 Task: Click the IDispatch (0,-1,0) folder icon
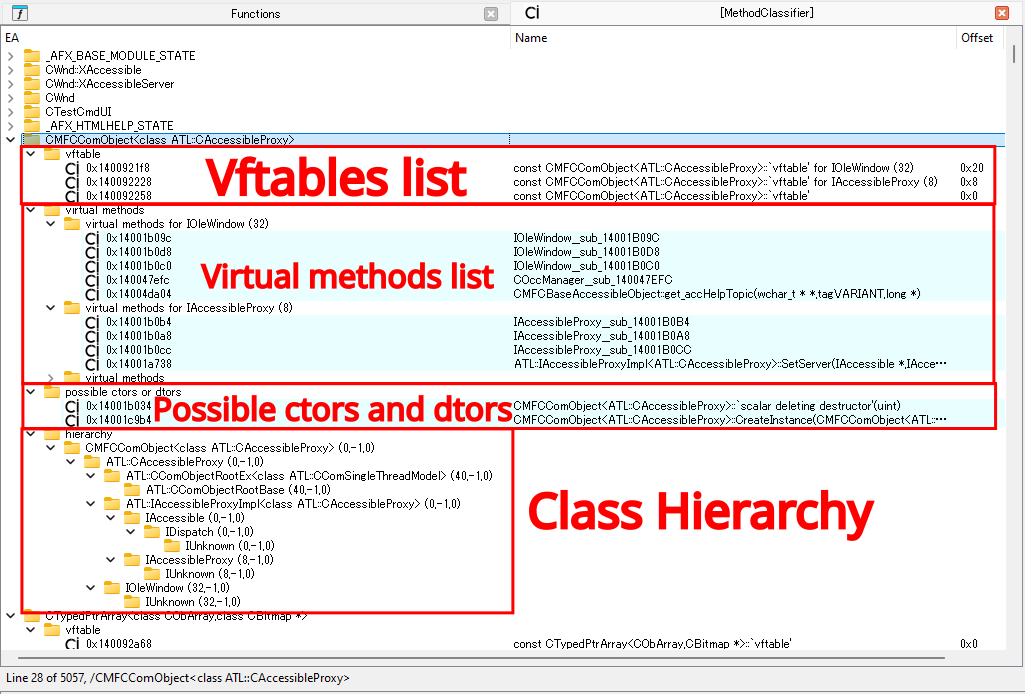click(x=152, y=532)
